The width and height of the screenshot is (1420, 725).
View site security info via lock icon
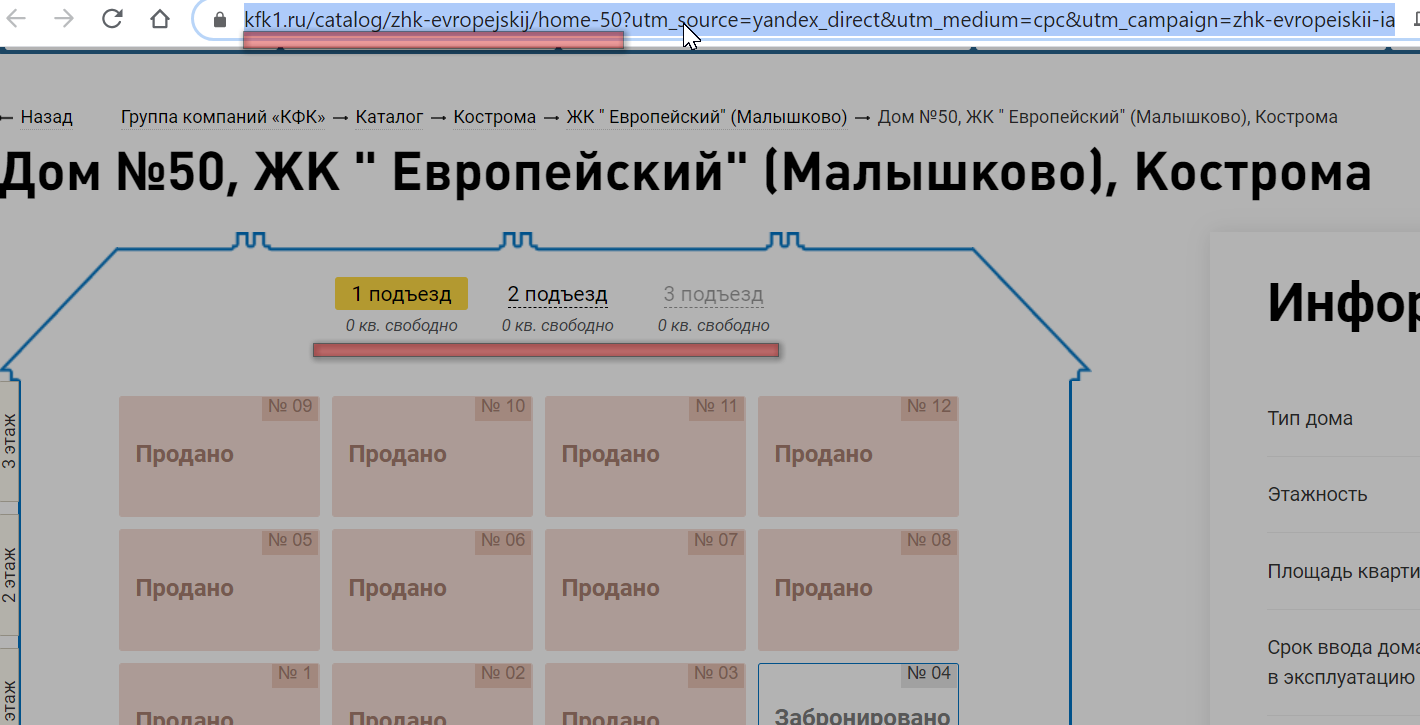[x=221, y=19]
